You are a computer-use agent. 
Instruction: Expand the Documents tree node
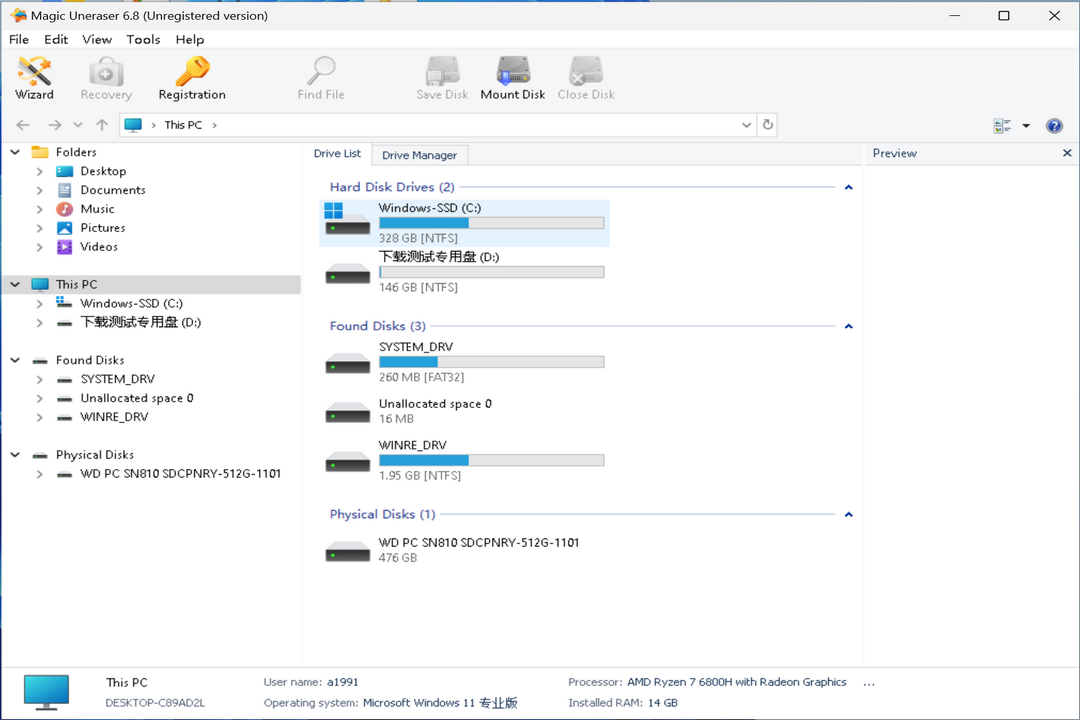point(39,190)
